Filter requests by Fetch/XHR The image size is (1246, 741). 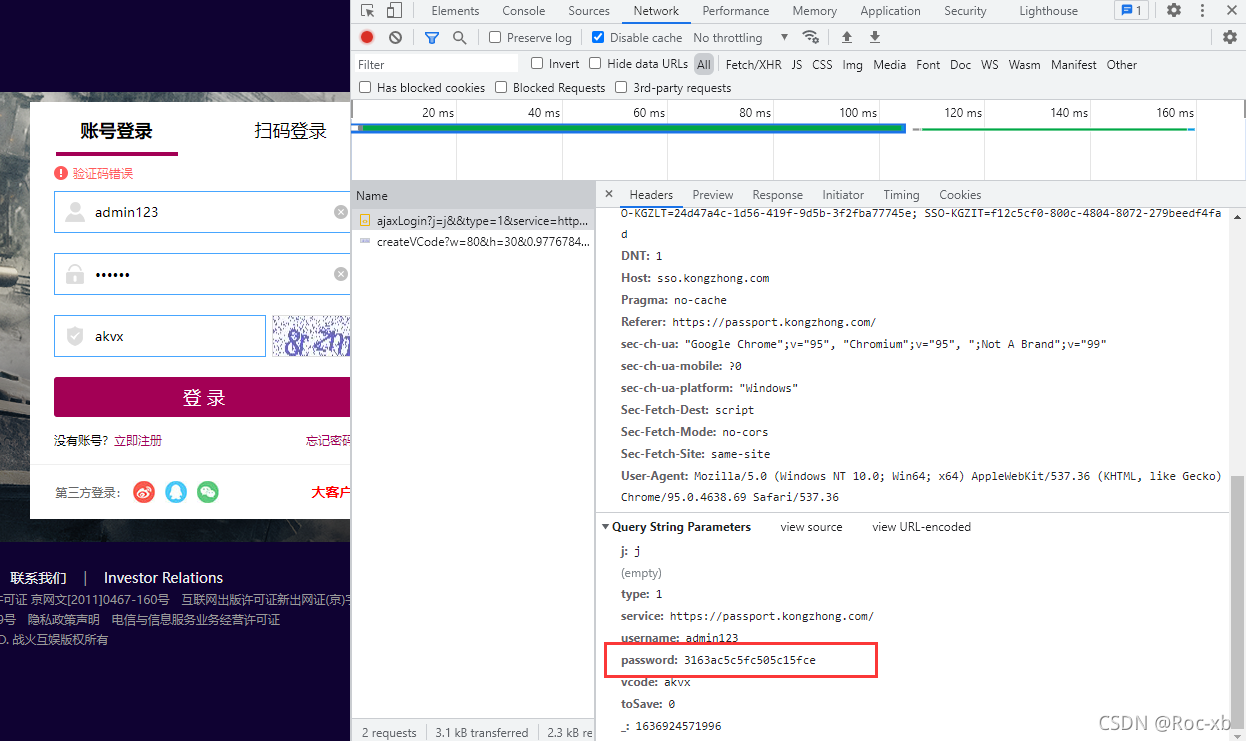754,64
